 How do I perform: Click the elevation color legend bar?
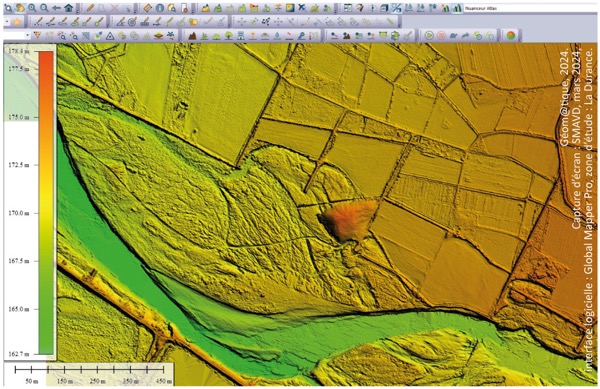point(46,203)
